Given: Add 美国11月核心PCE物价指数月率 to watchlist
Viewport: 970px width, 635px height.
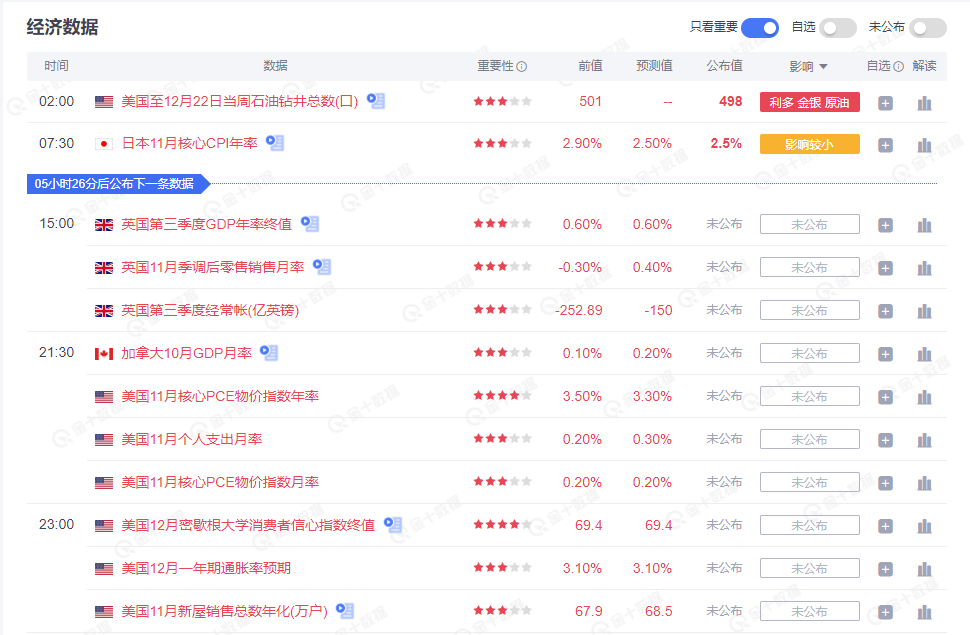Looking at the screenshot, I should [885, 483].
